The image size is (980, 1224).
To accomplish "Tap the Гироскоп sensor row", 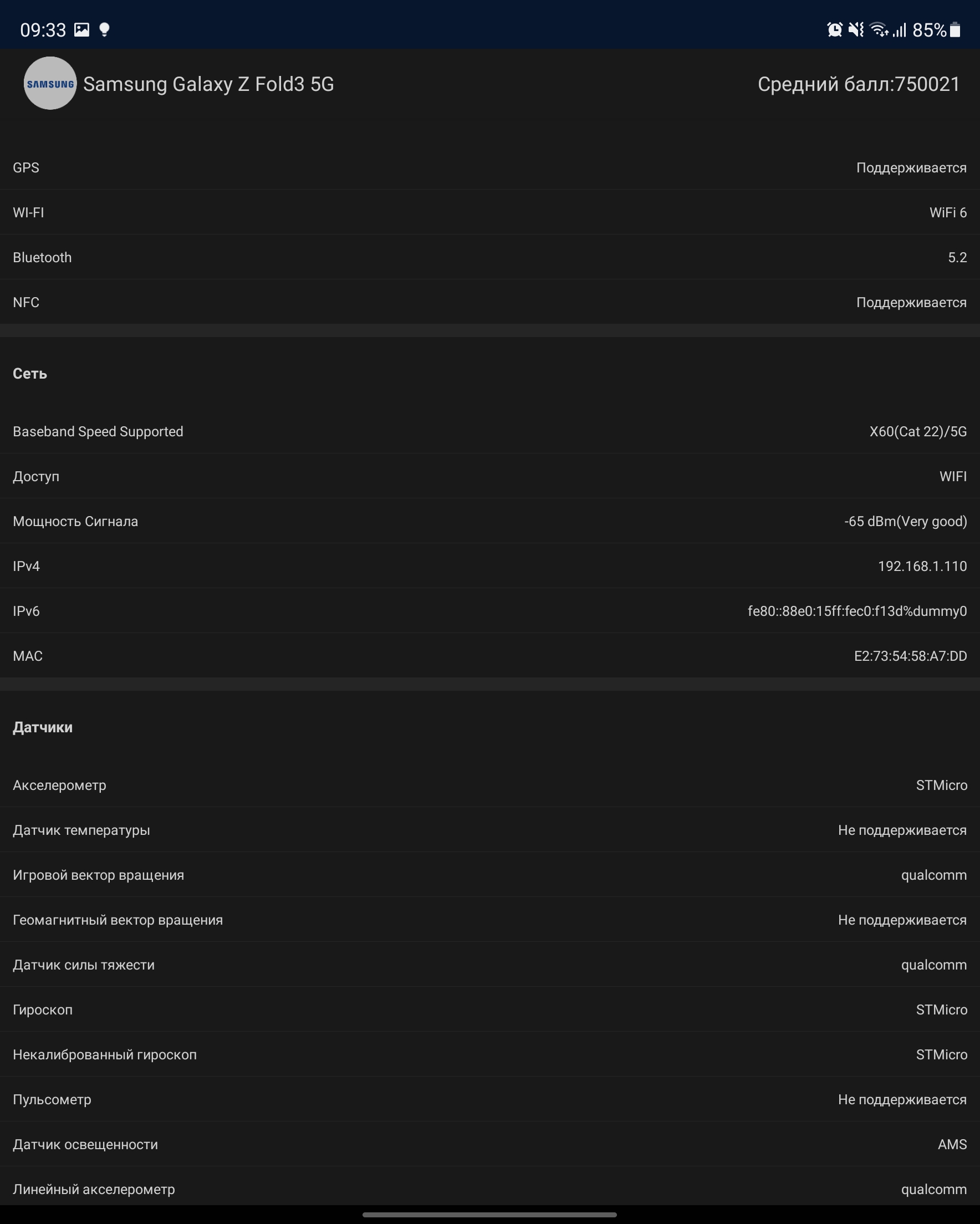I will [490, 1009].
